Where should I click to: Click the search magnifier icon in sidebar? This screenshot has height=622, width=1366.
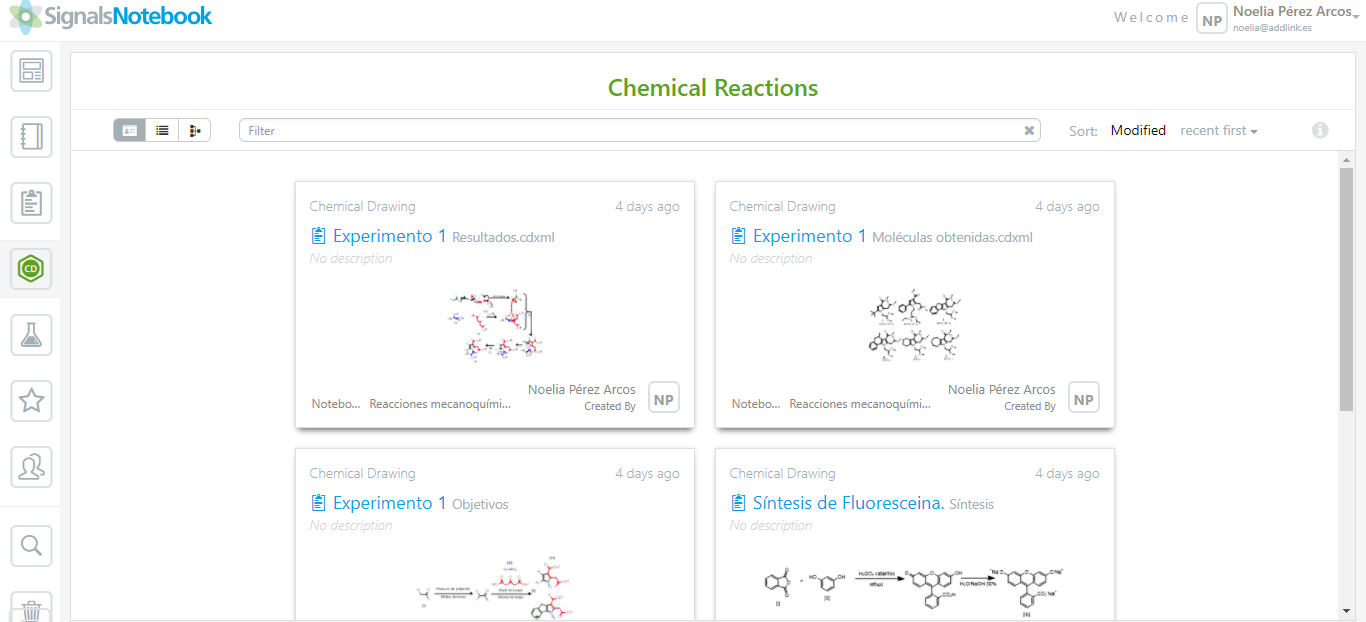tap(31, 545)
